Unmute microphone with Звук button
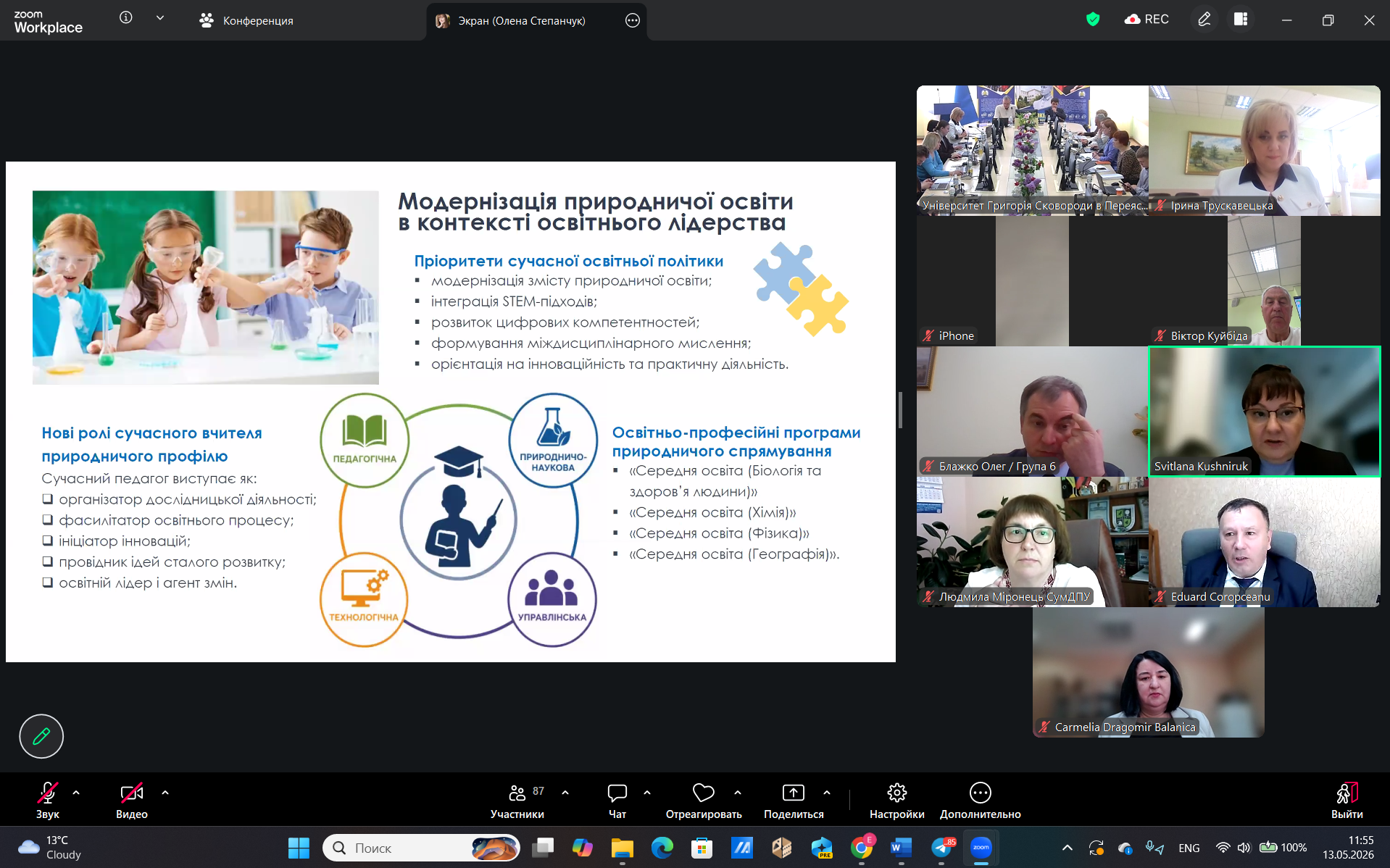Viewport: 1390px width, 868px height. 48,800
